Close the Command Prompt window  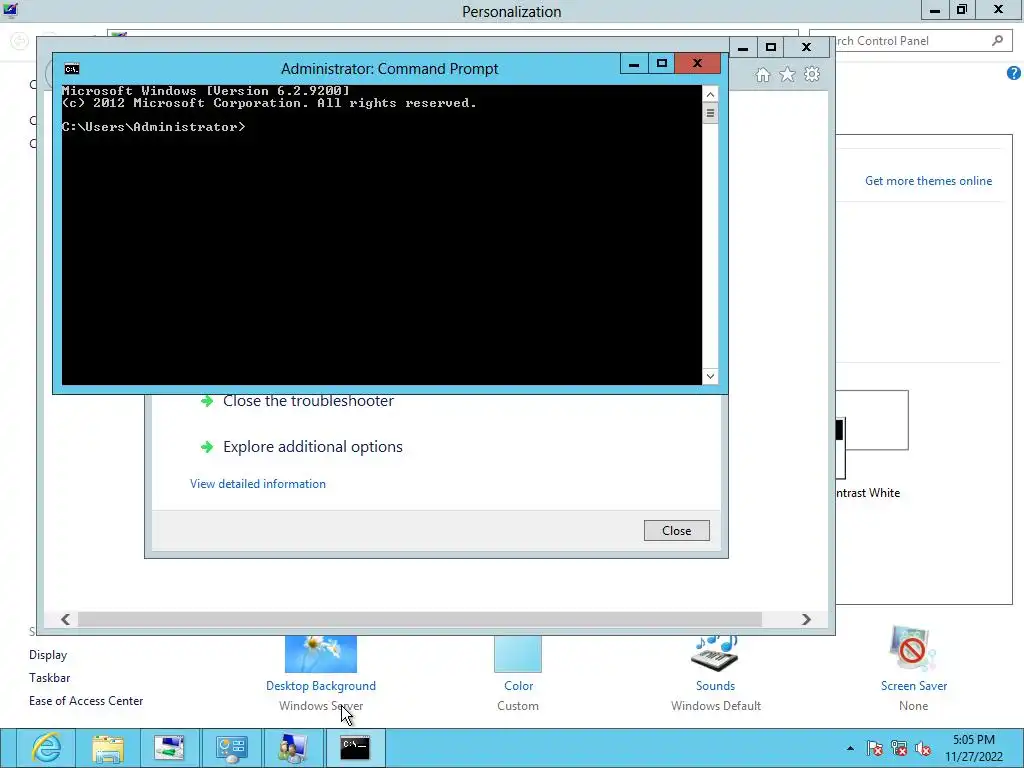[x=697, y=63]
